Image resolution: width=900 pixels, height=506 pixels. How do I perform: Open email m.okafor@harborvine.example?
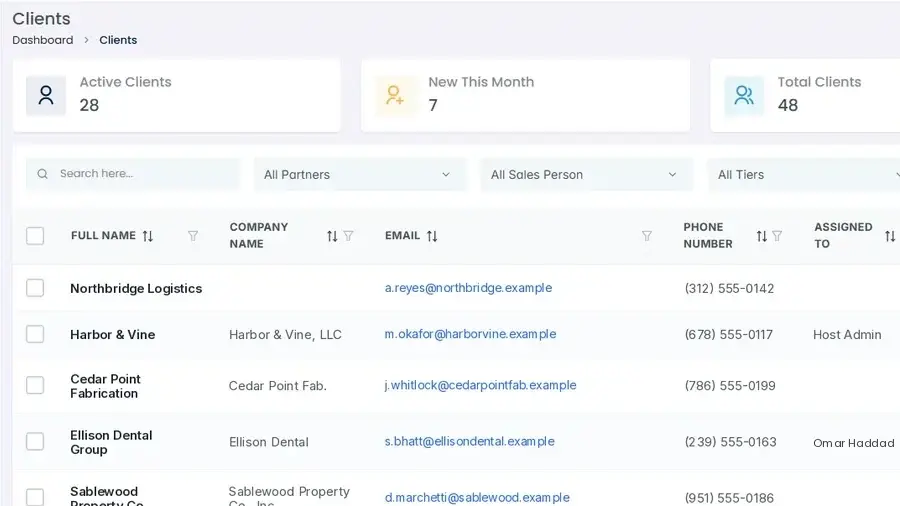470,334
